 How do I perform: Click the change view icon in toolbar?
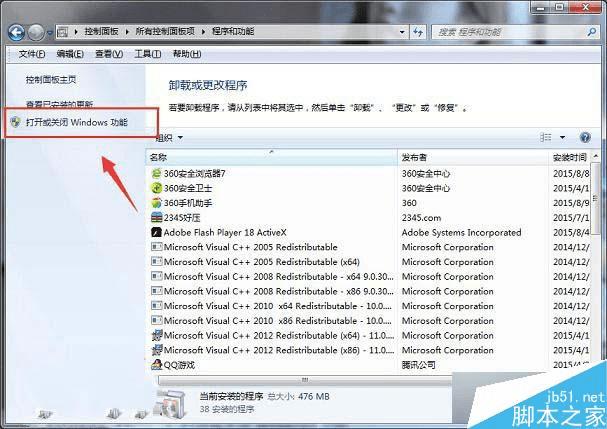pyautogui.click(x=545, y=137)
